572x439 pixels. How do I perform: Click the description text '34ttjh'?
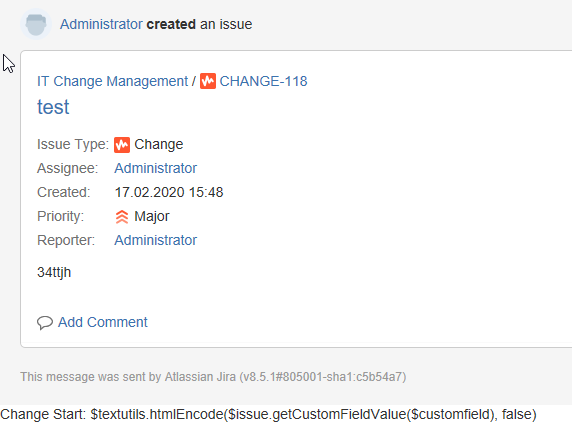[x=54, y=272]
